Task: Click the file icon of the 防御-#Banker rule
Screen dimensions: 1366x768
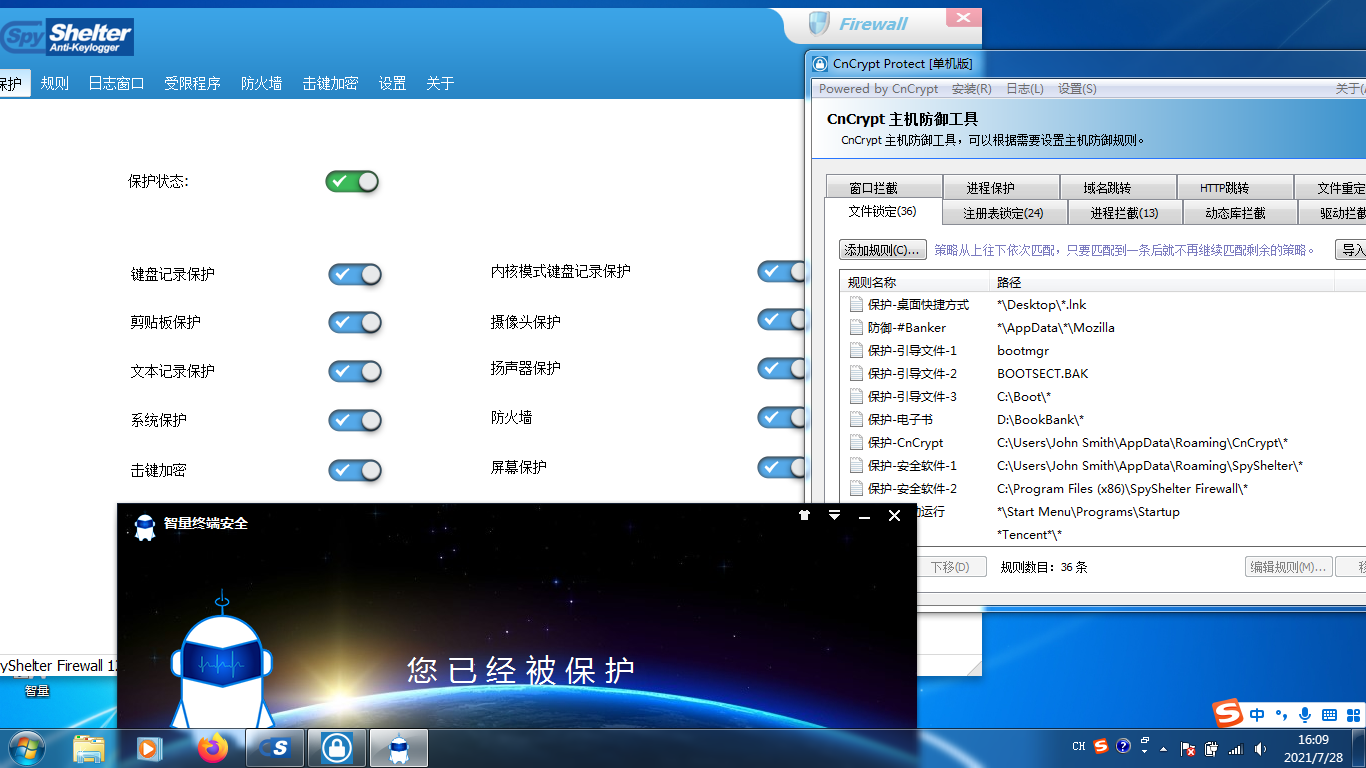Action: pos(856,327)
